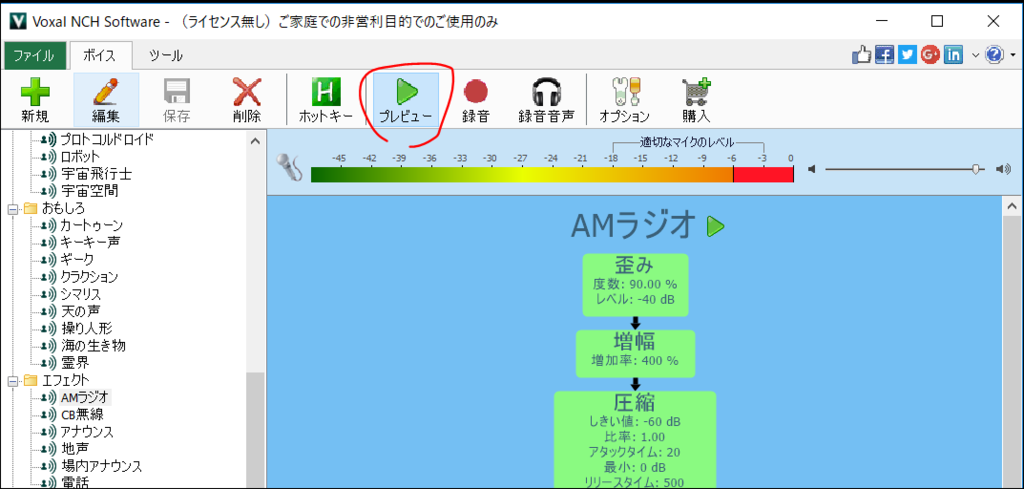Play preview next to AMラジオ title

[716, 227]
